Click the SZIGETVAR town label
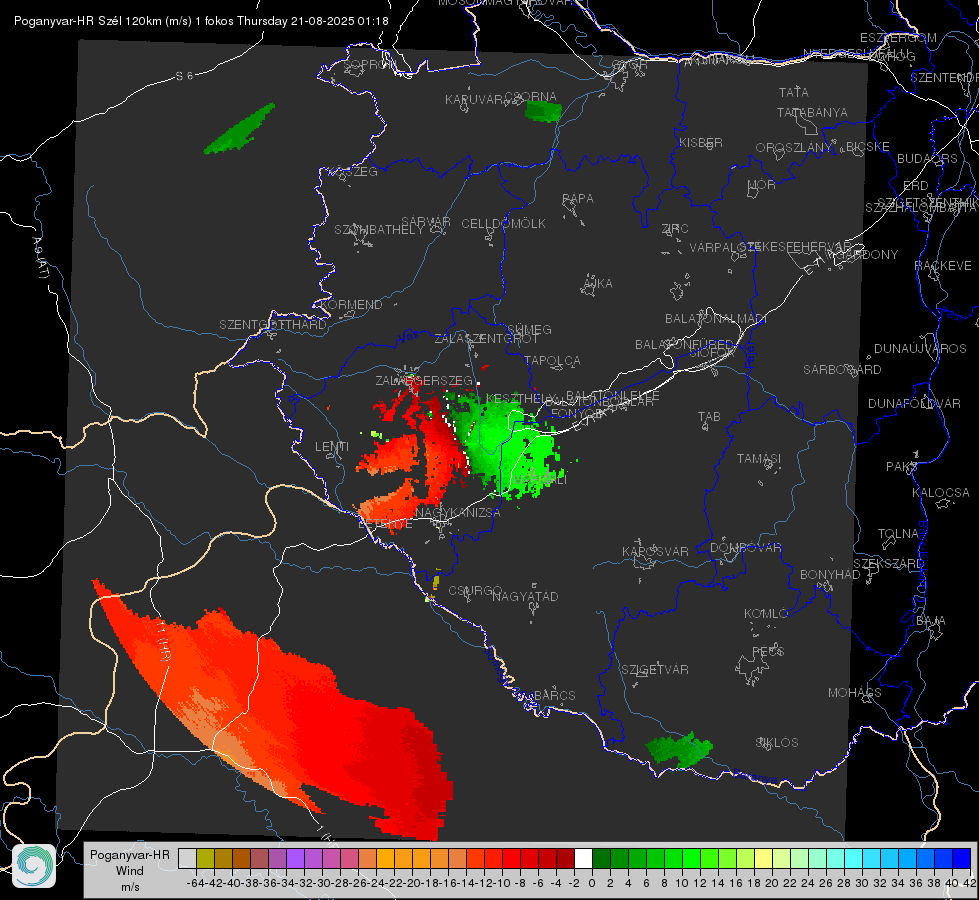Image resolution: width=979 pixels, height=900 pixels. tap(654, 670)
